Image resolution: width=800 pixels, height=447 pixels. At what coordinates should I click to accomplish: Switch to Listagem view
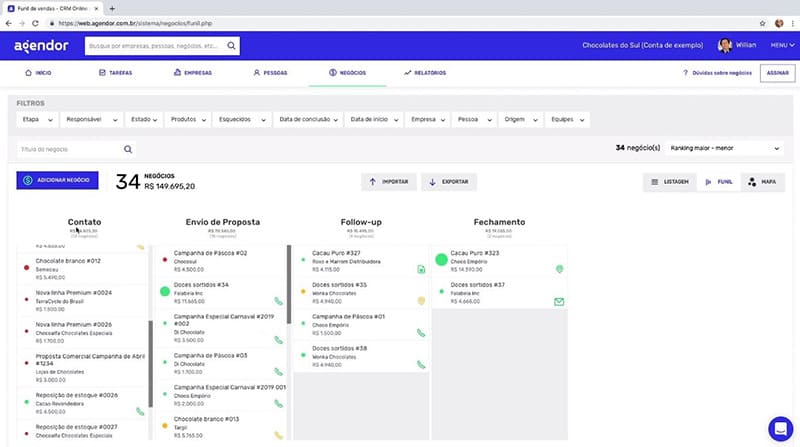click(669, 182)
